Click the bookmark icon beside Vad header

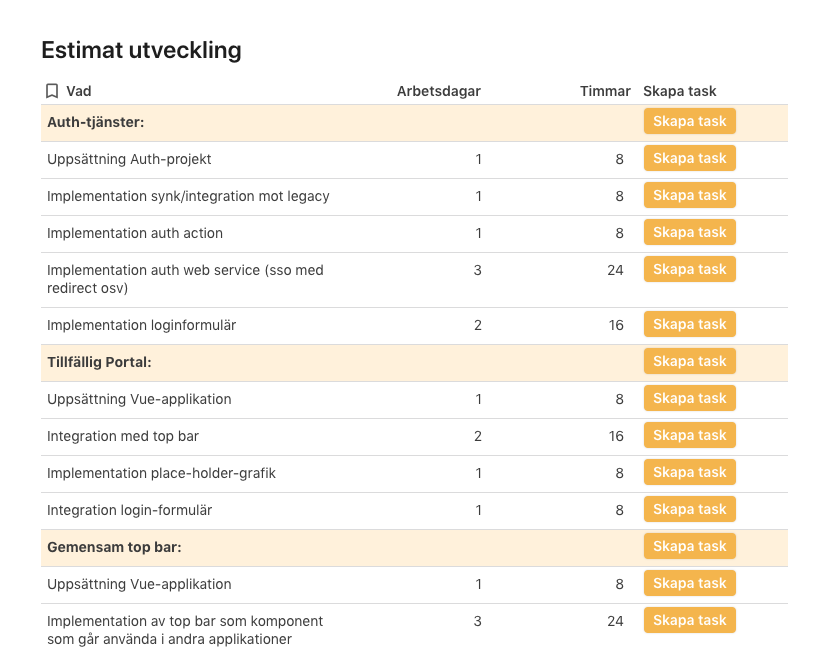click(x=52, y=91)
